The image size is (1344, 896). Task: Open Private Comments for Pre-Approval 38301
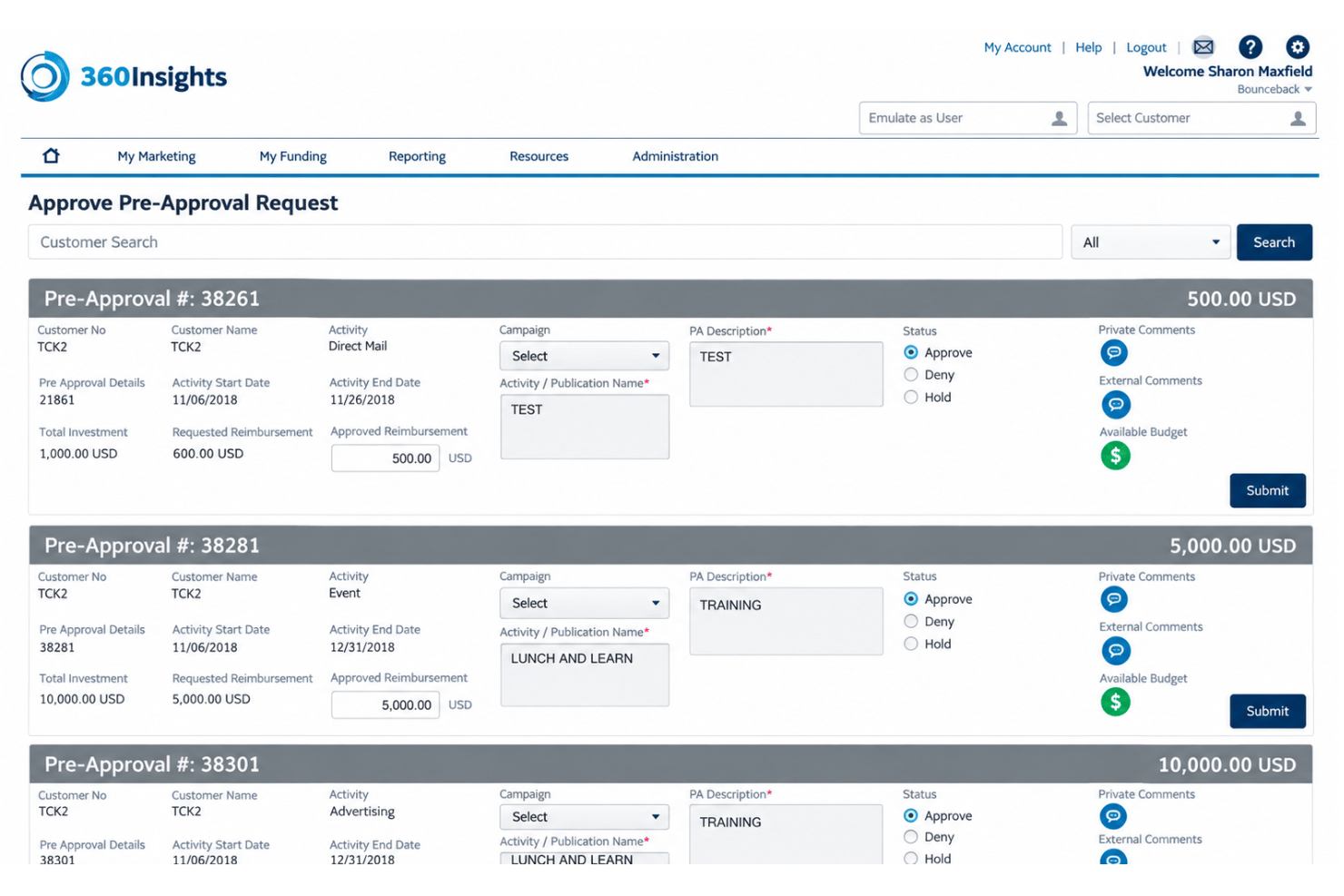coord(1113,816)
